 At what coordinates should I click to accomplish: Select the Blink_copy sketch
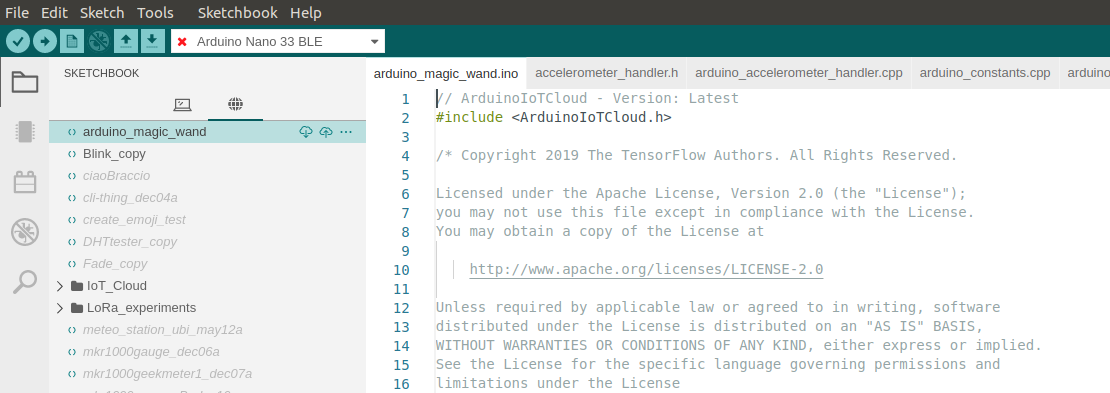[x=207, y=154]
